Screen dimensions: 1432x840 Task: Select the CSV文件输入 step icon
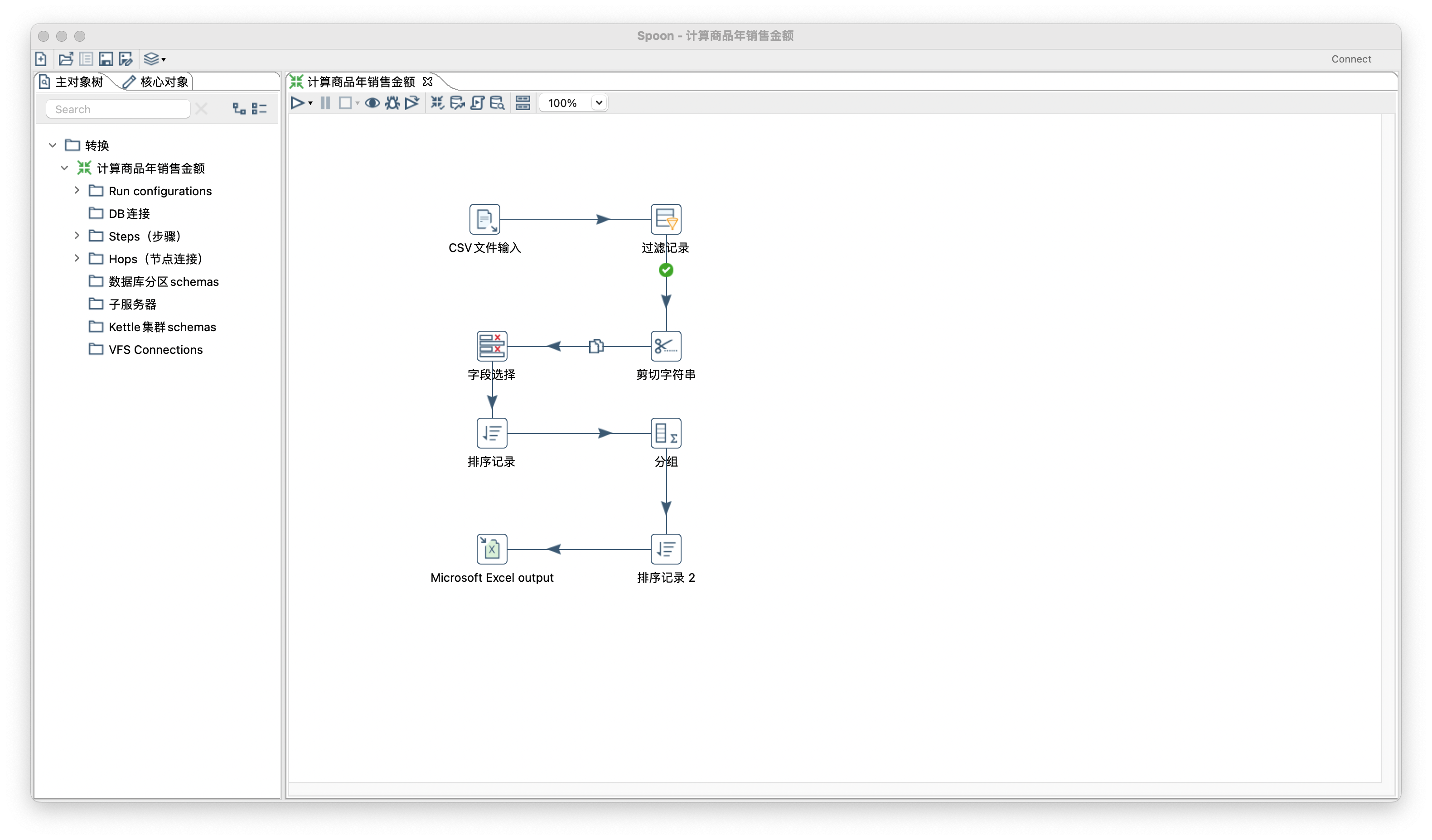click(x=485, y=219)
